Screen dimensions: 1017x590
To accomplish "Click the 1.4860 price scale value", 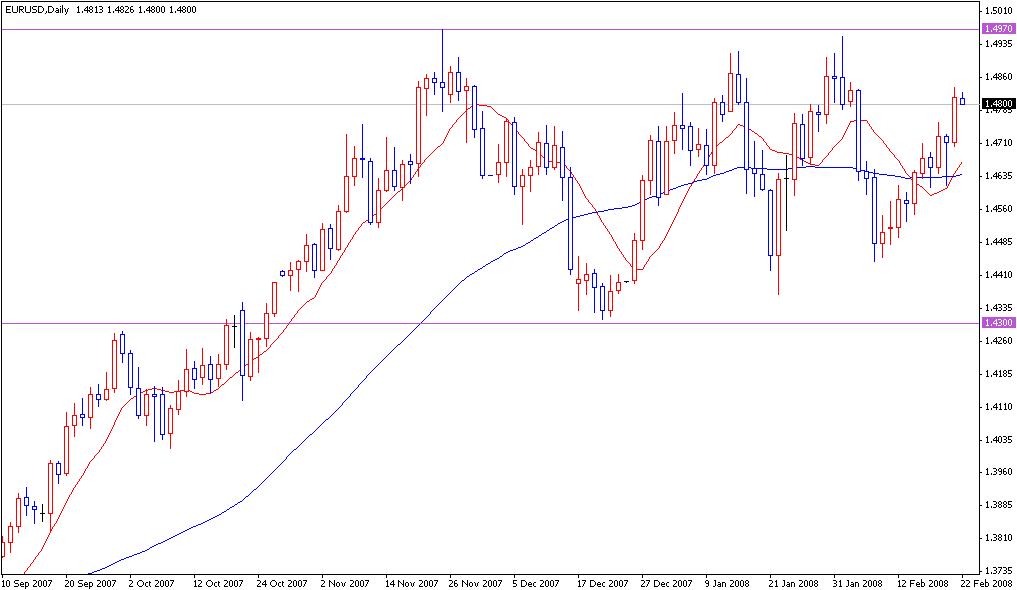I will tap(999, 77).
